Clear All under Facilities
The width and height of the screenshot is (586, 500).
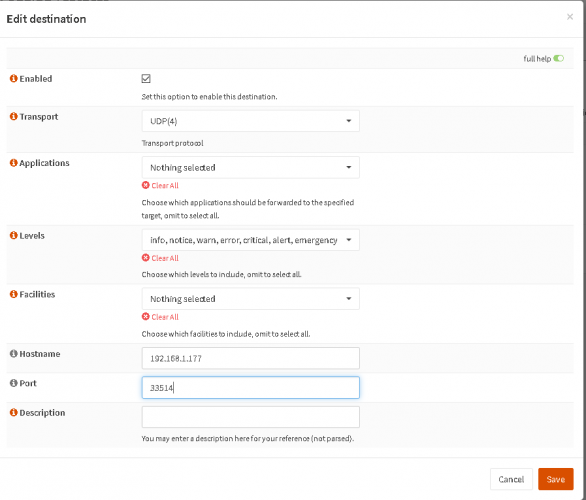coord(160,317)
